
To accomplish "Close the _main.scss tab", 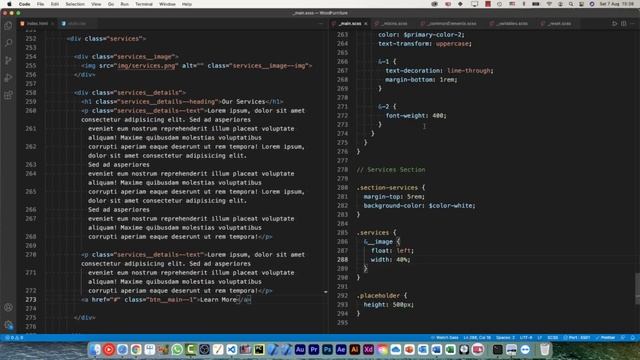I will coord(366,24).
